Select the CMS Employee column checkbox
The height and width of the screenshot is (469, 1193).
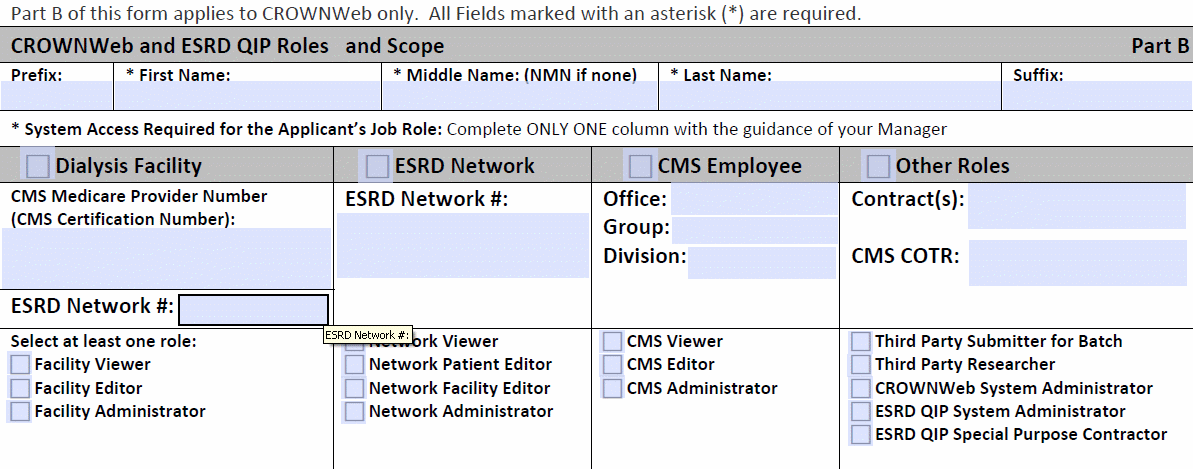[x=640, y=165]
